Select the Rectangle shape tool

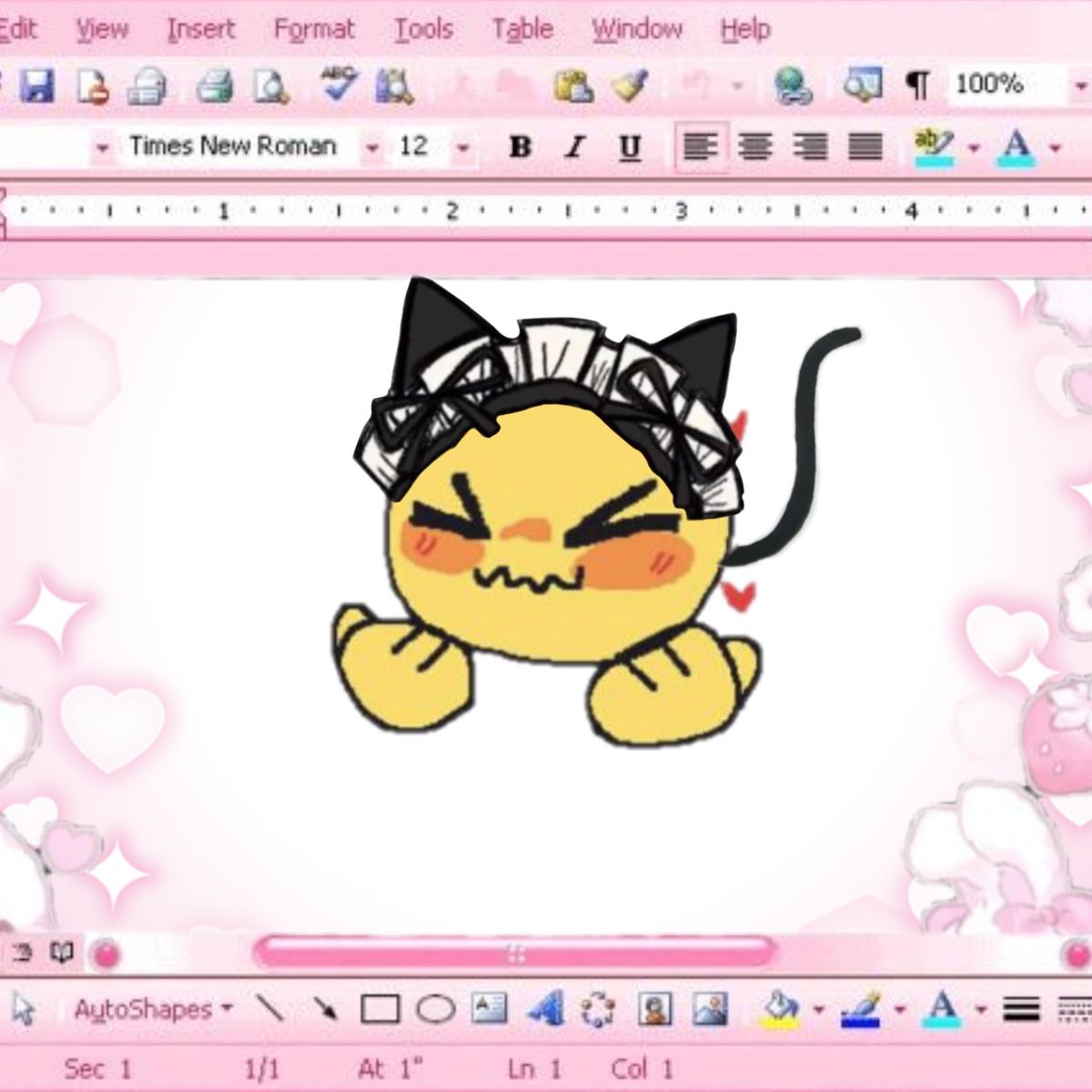point(380,1009)
